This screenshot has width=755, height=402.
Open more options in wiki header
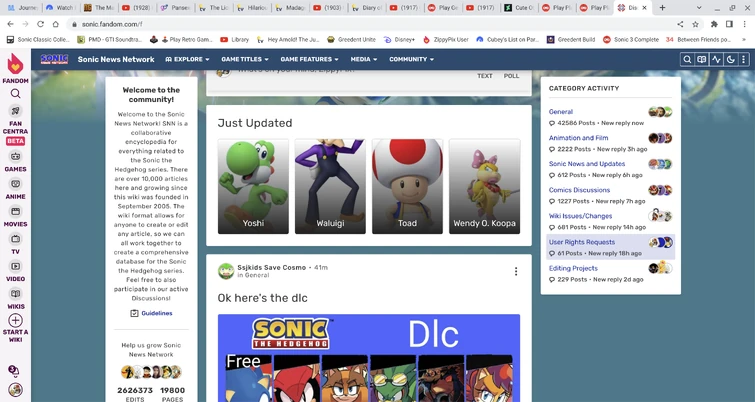point(744,59)
